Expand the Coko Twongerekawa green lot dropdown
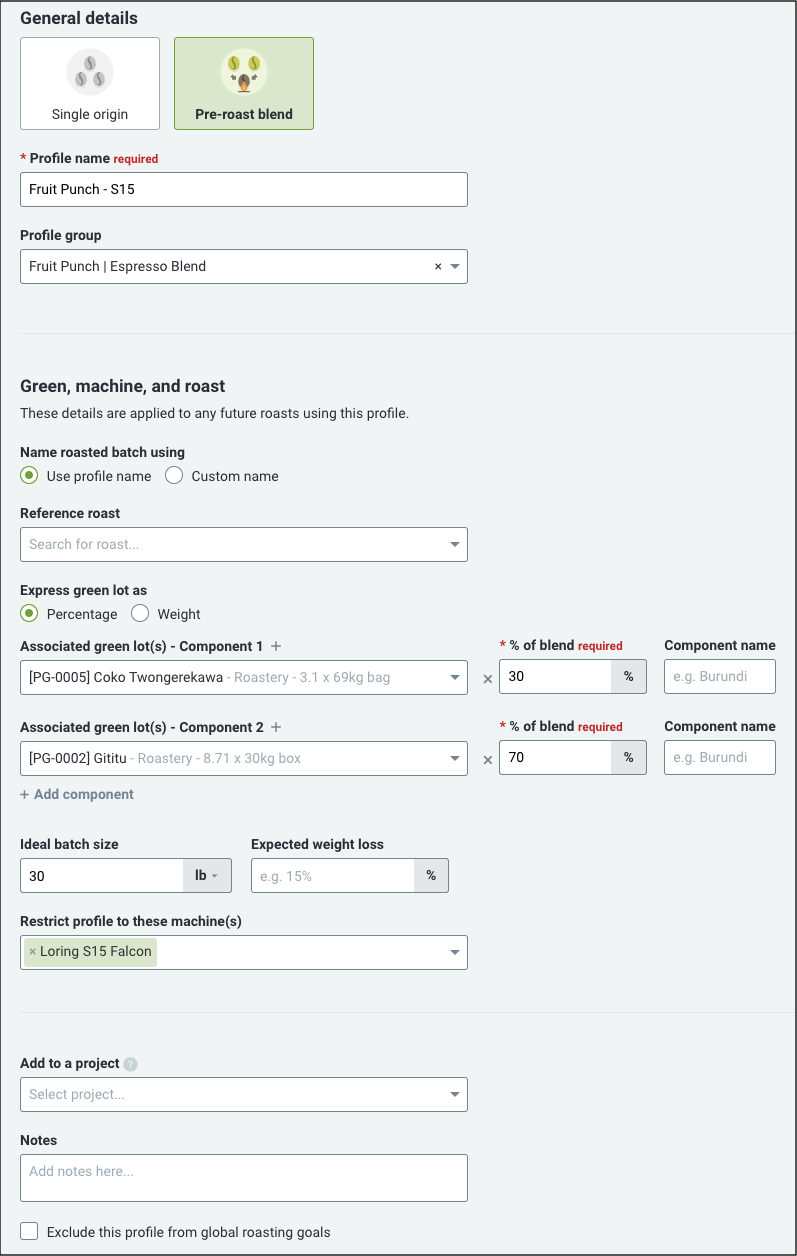 pos(244,677)
